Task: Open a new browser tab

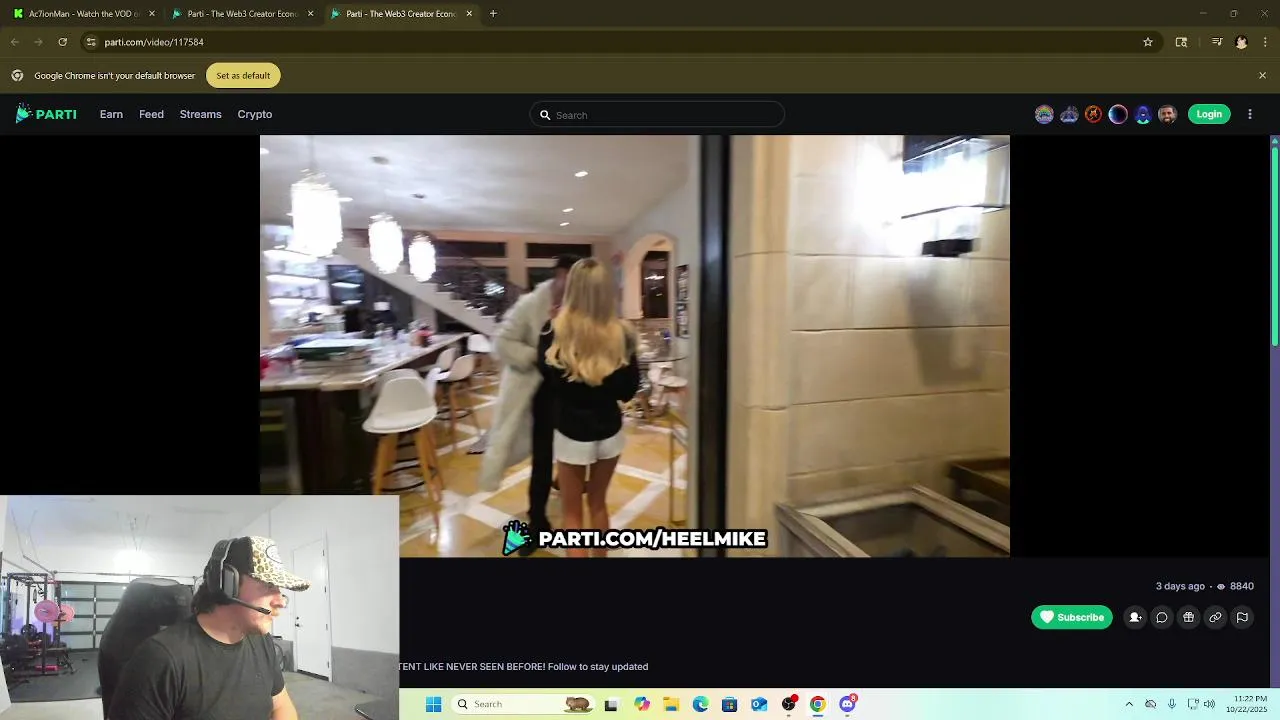Action: point(493,14)
